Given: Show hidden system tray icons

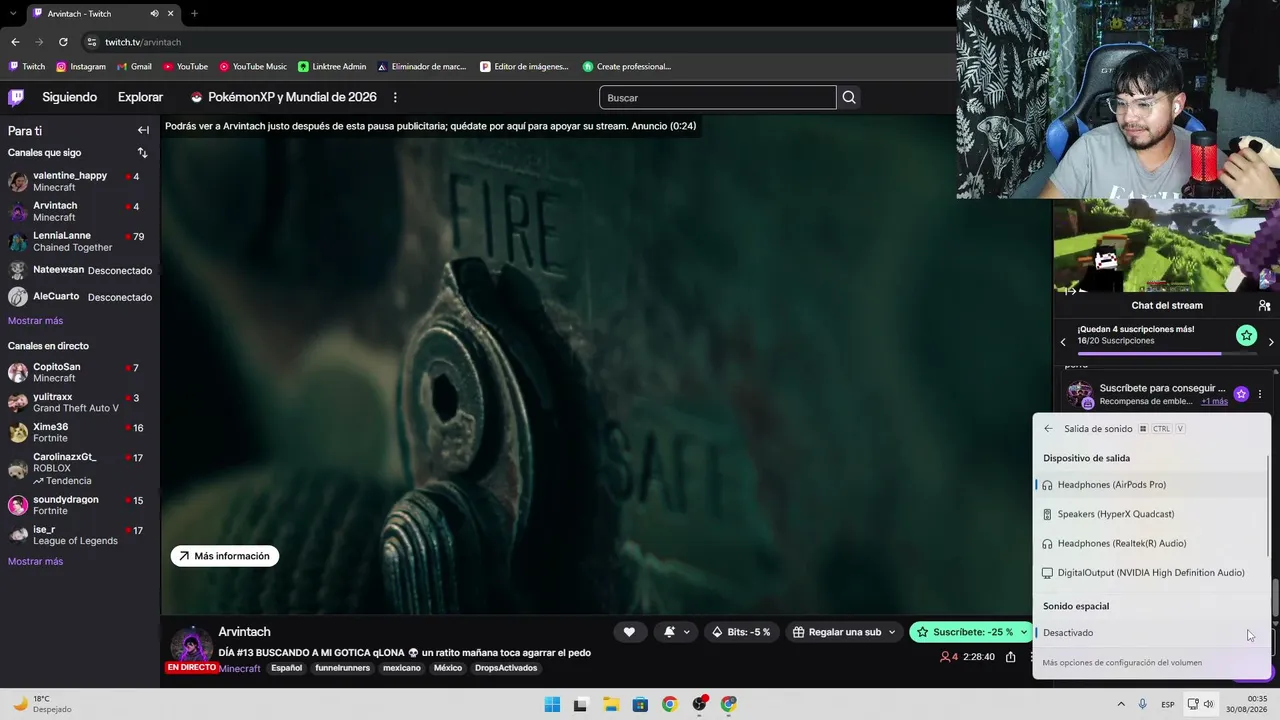Looking at the screenshot, I should [x=1120, y=704].
